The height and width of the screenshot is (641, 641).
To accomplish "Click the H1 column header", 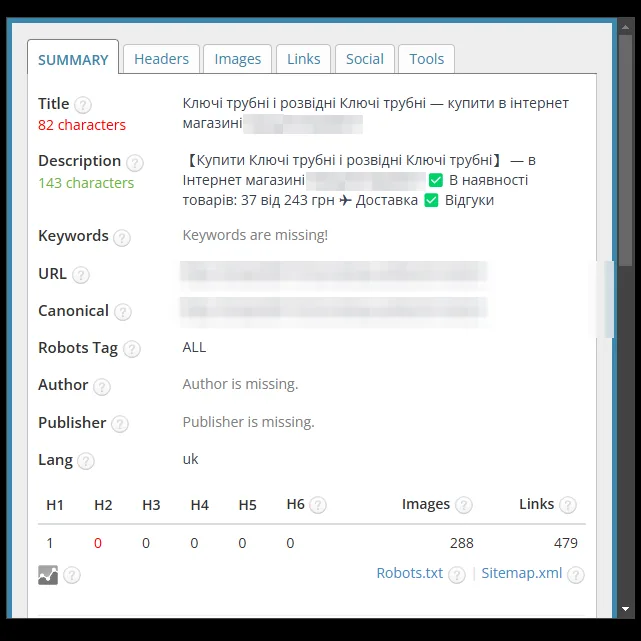I will pyautogui.click(x=55, y=505).
